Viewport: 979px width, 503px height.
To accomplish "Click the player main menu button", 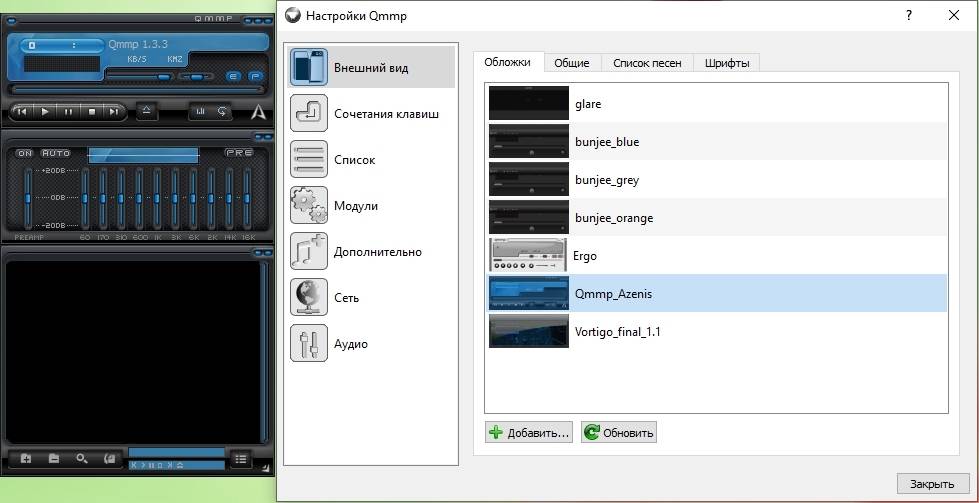I will (x=12, y=20).
